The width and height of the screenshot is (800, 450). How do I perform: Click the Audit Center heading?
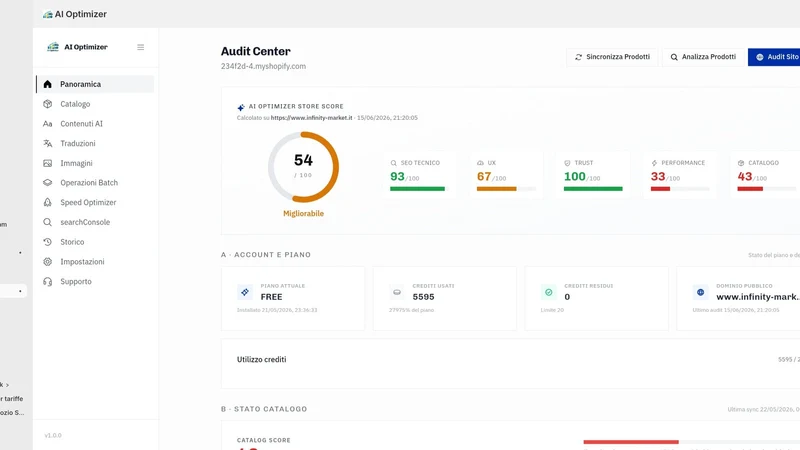click(256, 52)
